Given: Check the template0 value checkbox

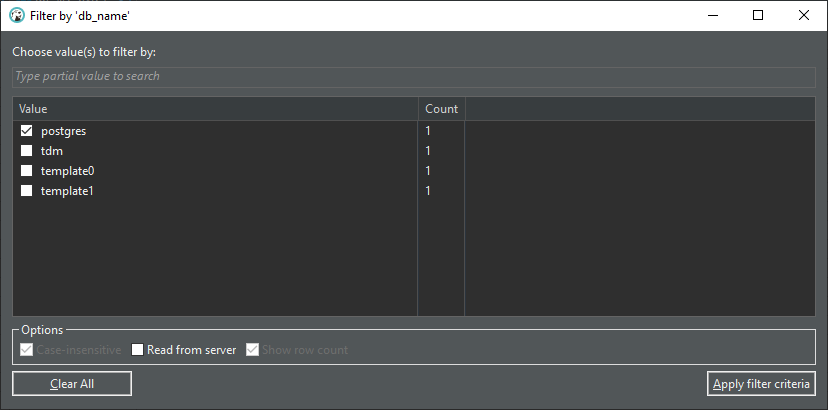Looking at the screenshot, I should click(26, 171).
